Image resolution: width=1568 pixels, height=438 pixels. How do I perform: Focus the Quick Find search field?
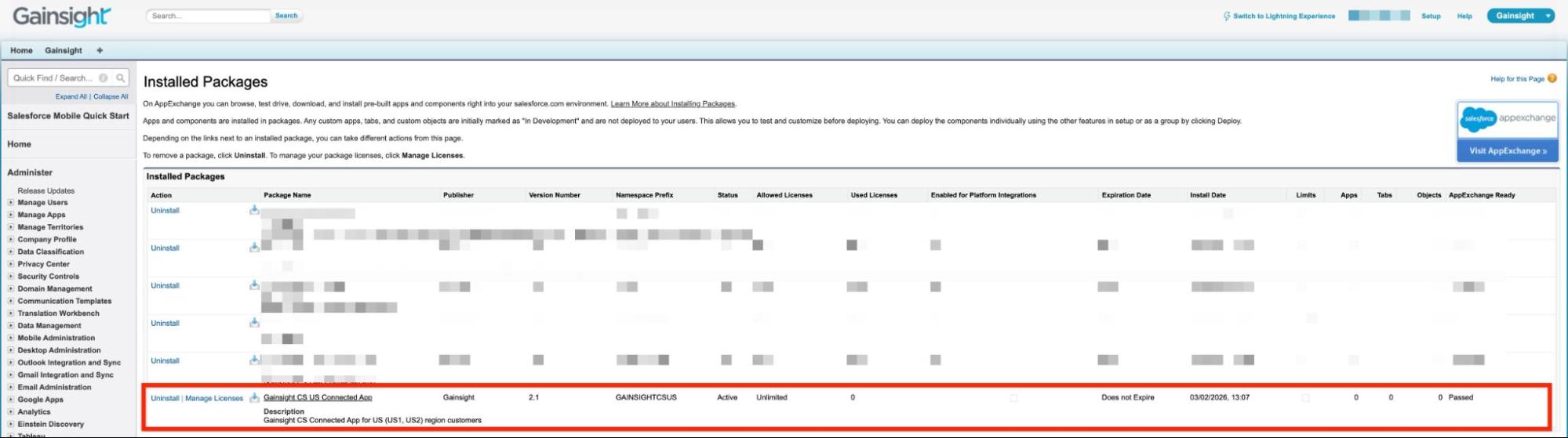pos(68,78)
